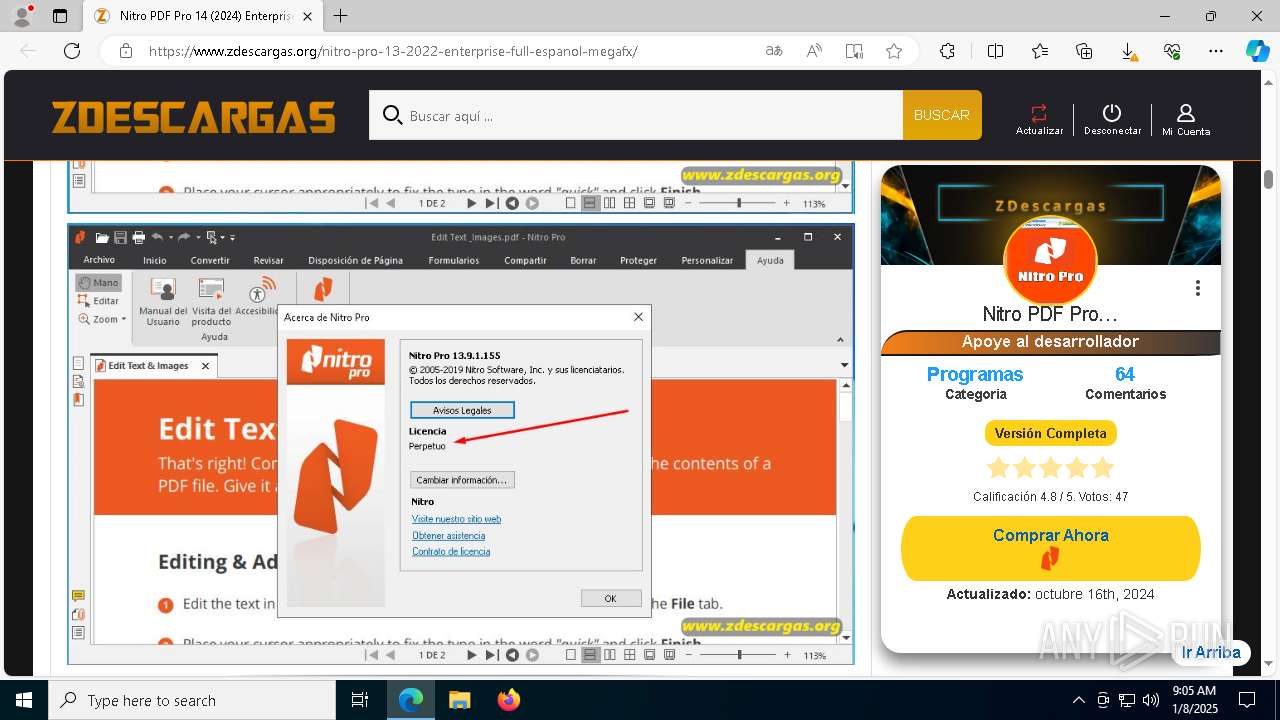Select the Proteger ribbon tab in the Nitro screenshot

[x=638, y=260]
